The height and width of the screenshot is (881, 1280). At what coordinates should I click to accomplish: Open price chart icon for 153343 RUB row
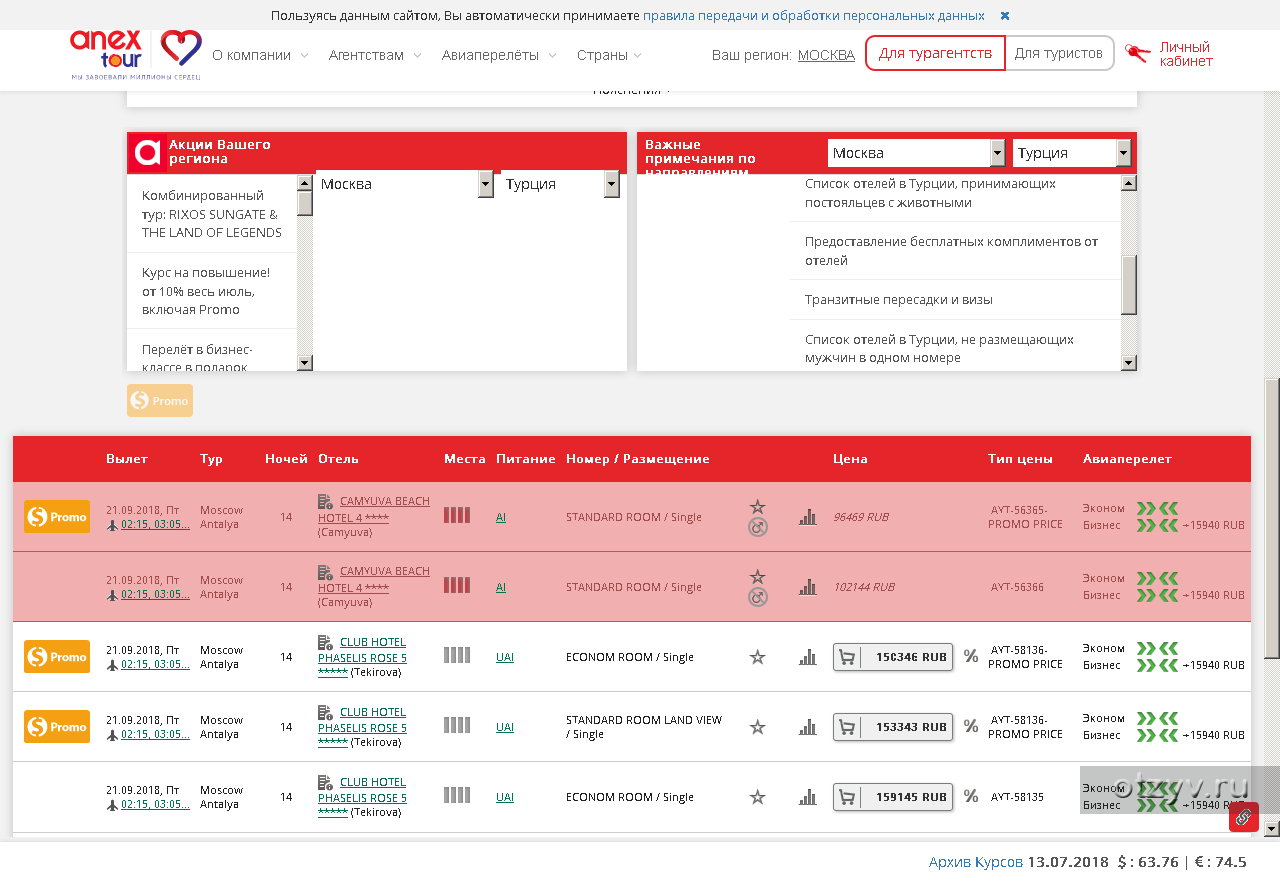coord(807,727)
